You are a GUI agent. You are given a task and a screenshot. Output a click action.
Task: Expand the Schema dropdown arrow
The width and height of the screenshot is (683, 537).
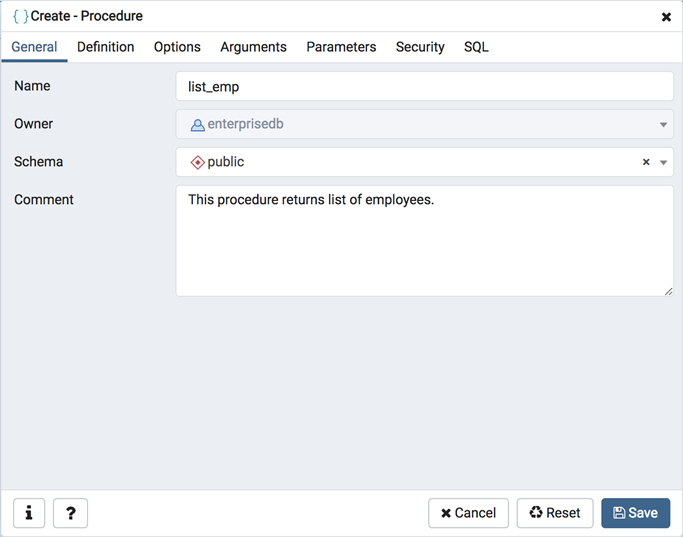coord(663,162)
